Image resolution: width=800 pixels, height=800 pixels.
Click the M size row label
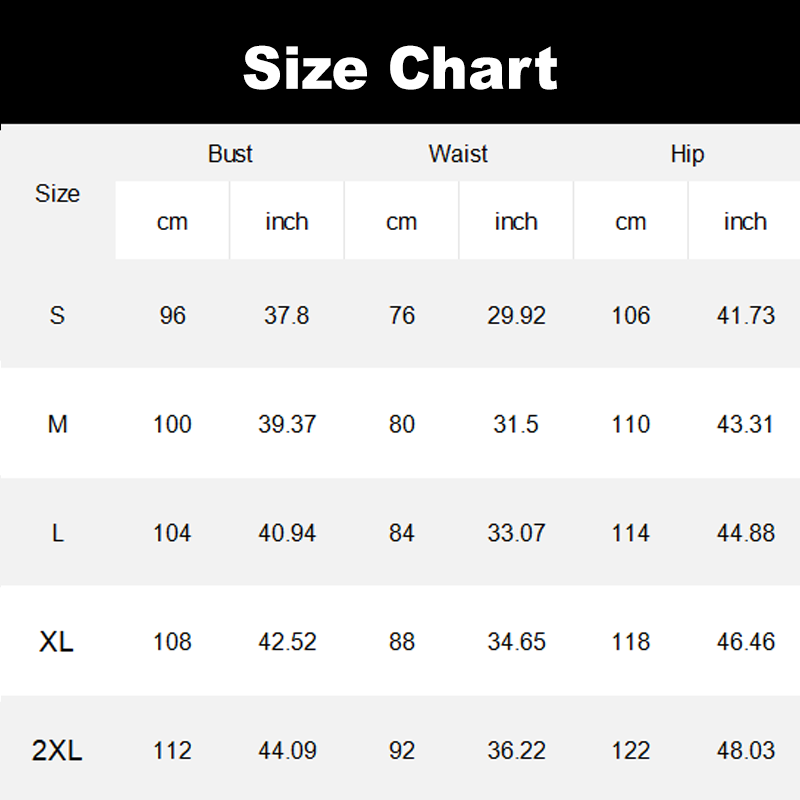tap(57, 424)
